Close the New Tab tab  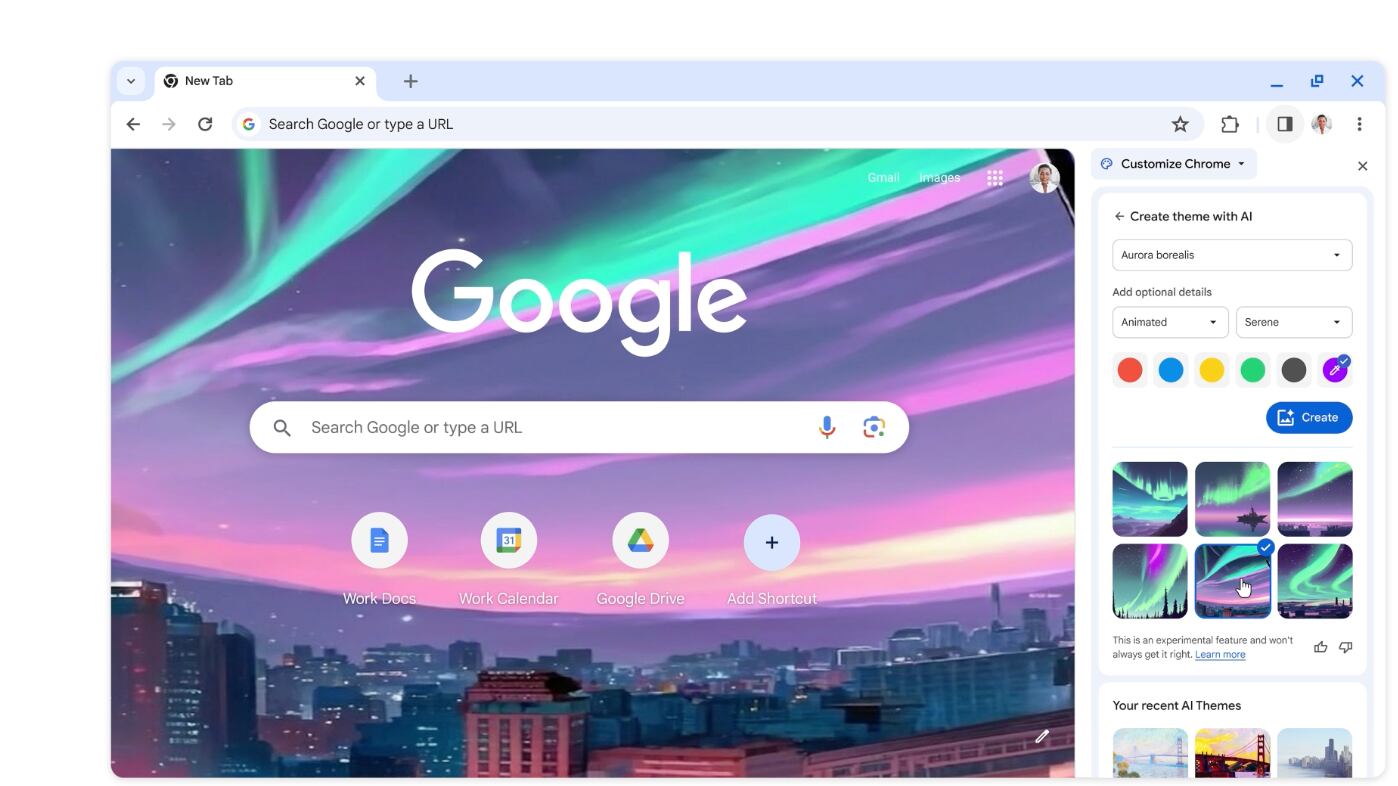(360, 81)
